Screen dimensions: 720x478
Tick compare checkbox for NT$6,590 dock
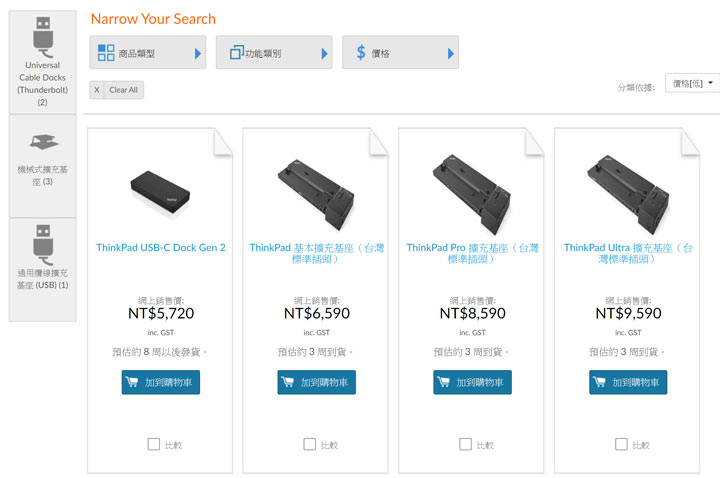pyautogui.click(x=310, y=444)
